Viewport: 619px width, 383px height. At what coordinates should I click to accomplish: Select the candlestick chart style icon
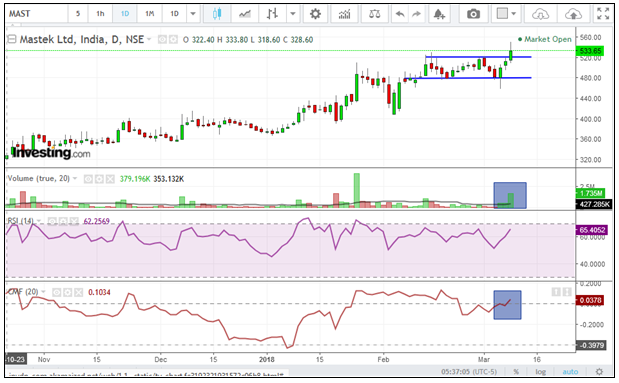216,14
